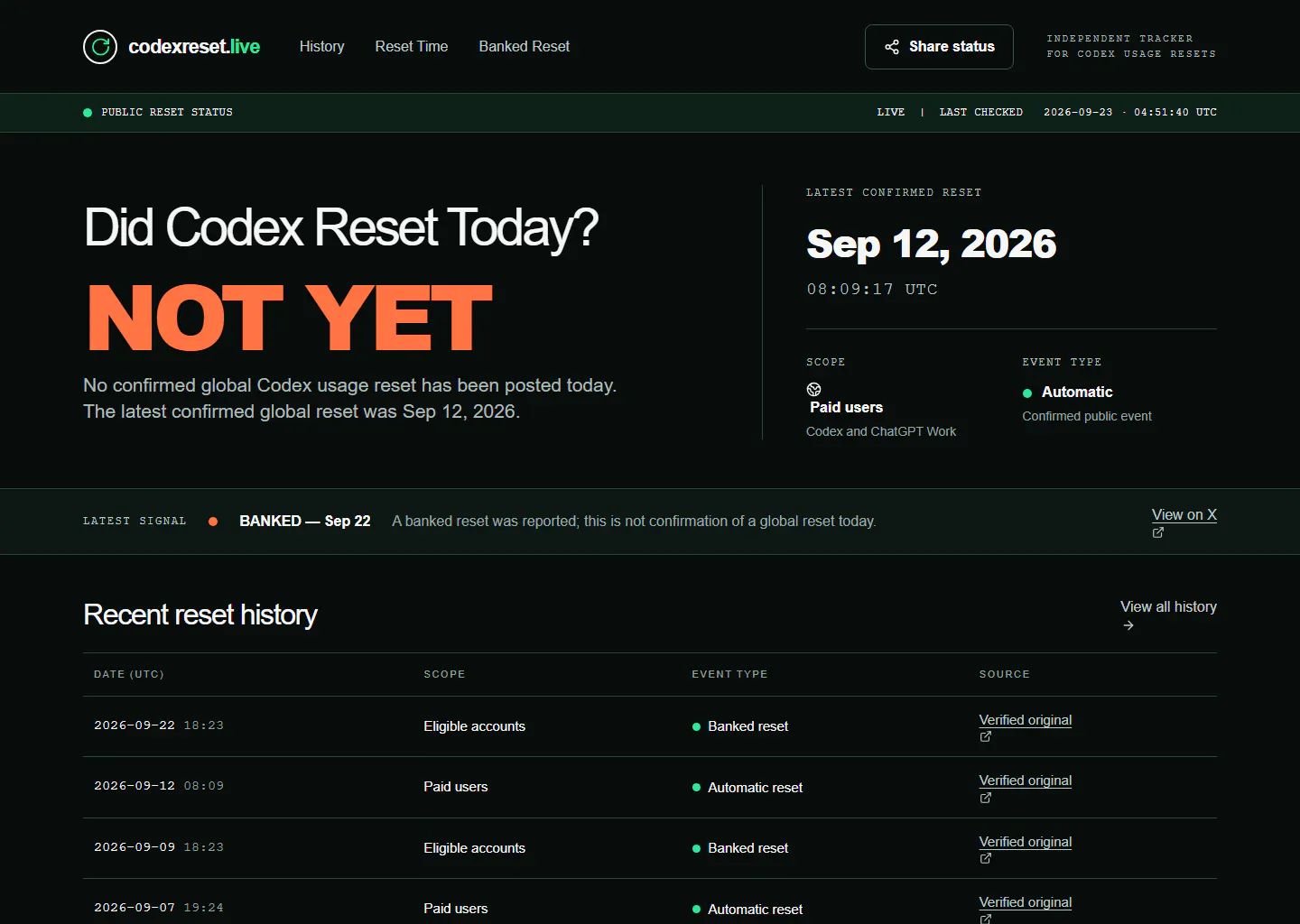Click the 'Did Codex Reset Today?' heading
Image resolution: width=1300 pixels, height=924 pixels.
coord(341,227)
